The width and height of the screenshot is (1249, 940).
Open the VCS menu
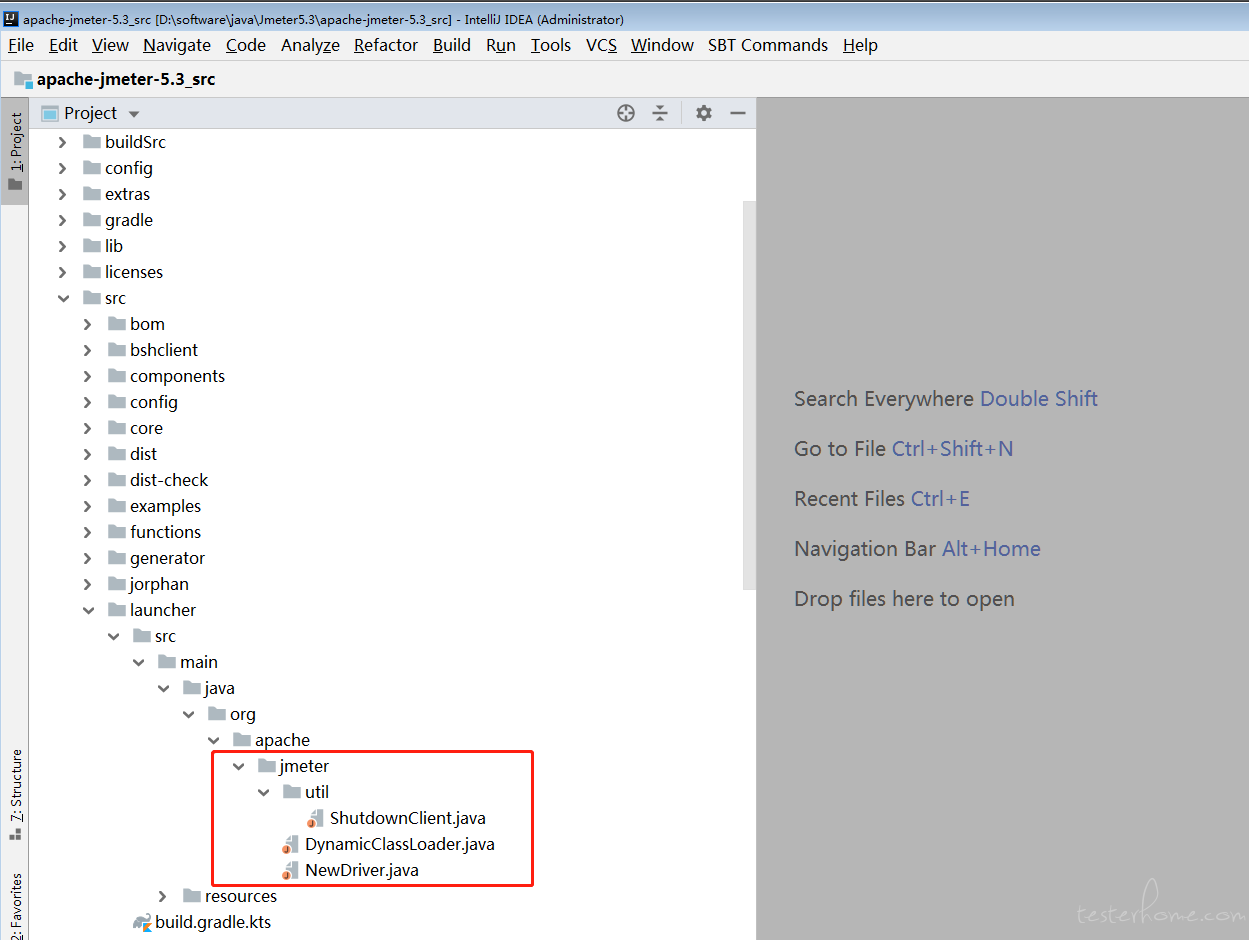601,45
